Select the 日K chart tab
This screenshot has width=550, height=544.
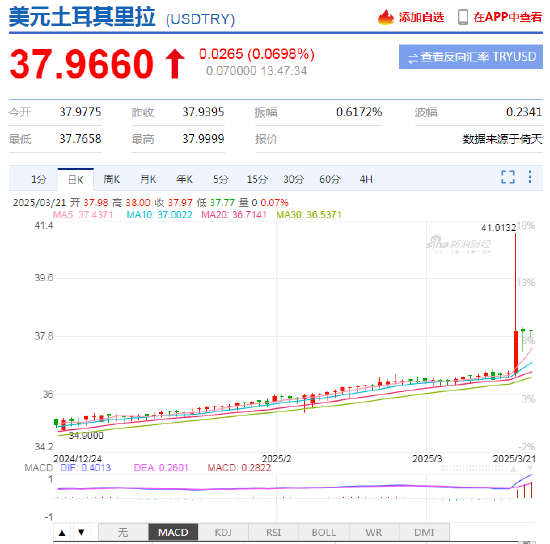coord(75,180)
